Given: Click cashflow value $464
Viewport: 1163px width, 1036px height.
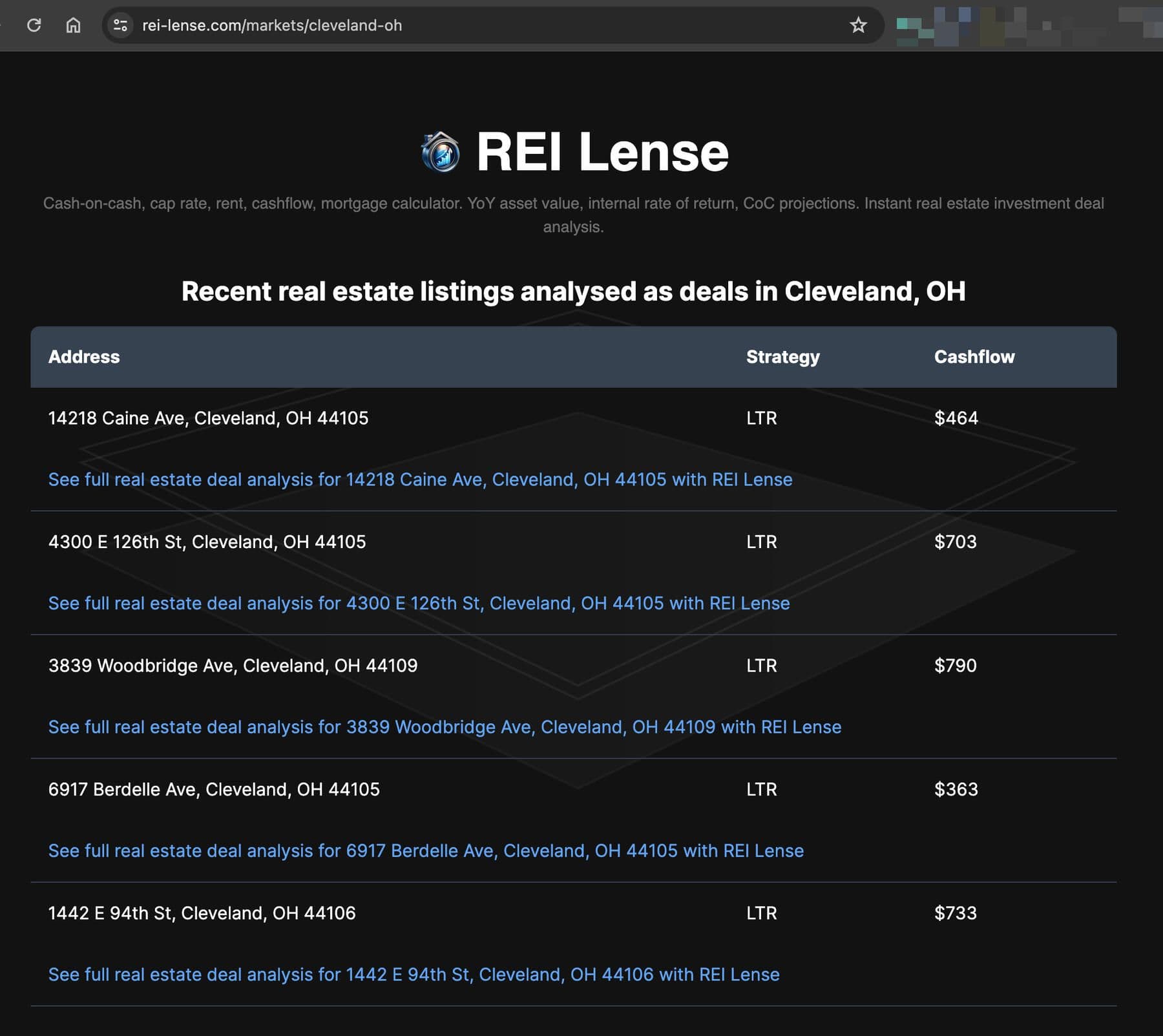Looking at the screenshot, I should (x=956, y=418).
